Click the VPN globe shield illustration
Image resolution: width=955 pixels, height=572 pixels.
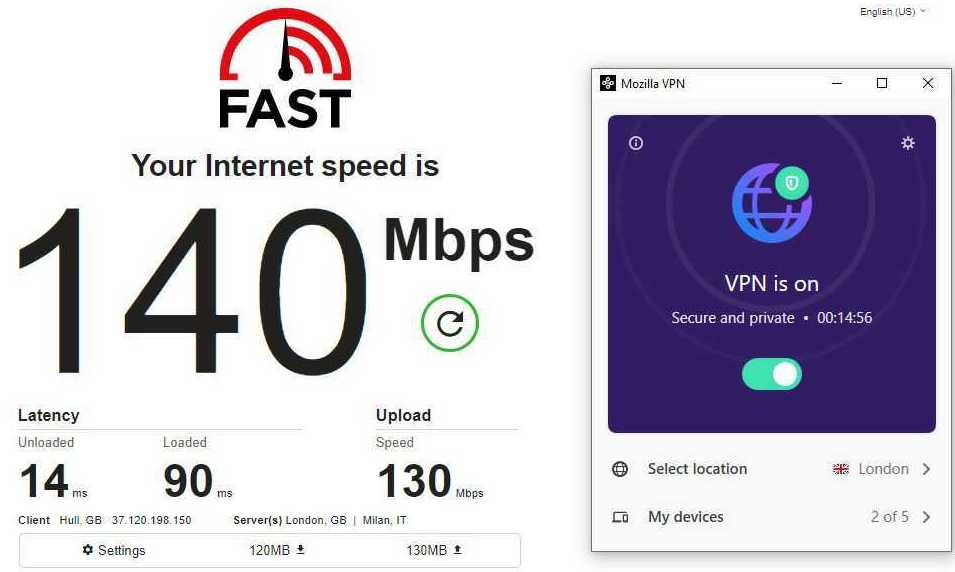pos(772,203)
